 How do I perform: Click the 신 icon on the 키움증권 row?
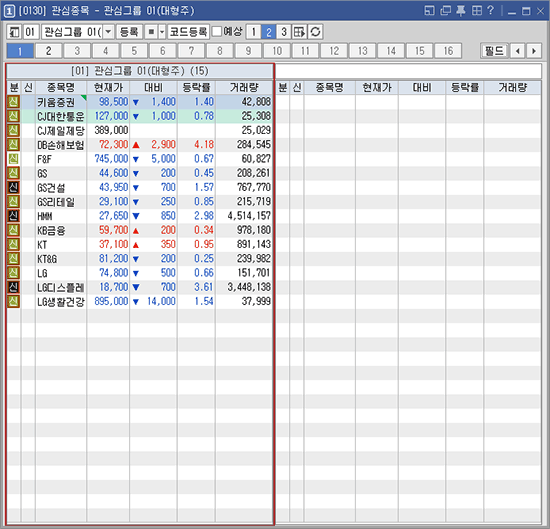pos(13,102)
